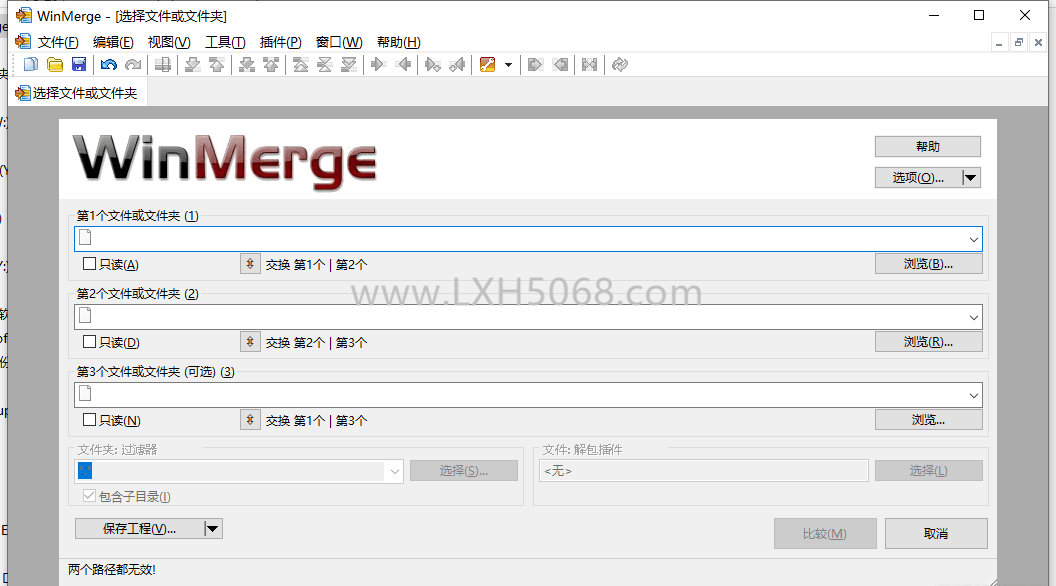Image resolution: width=1056 pixels, height=586 pixels.
Task: Click the Refresh toolbar icon
Action: click(x=620, y=65)
